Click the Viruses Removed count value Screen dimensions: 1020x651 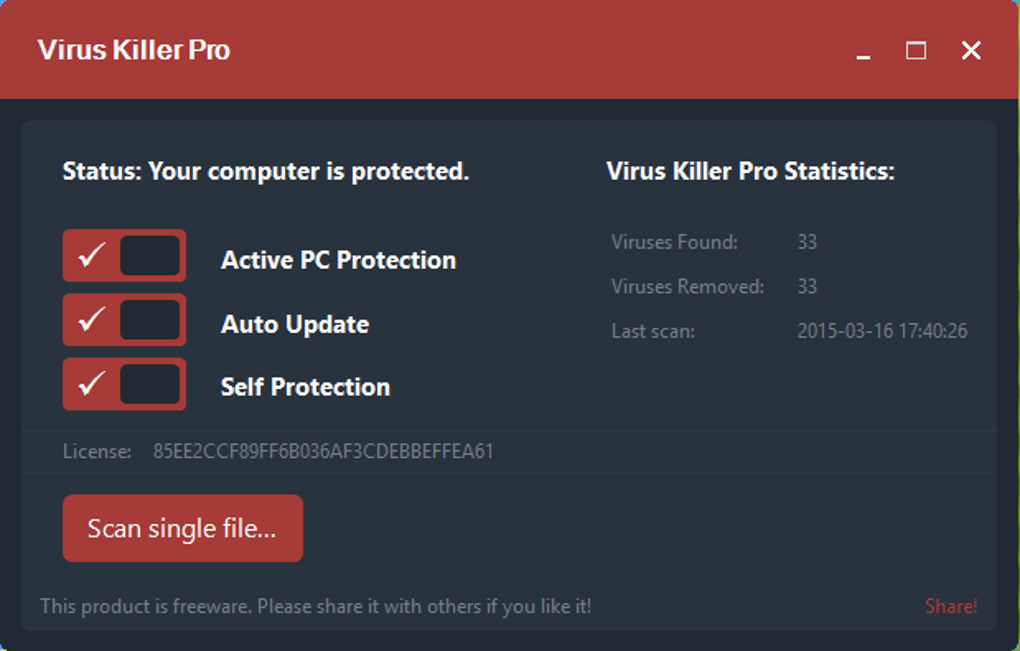[807, 287]
